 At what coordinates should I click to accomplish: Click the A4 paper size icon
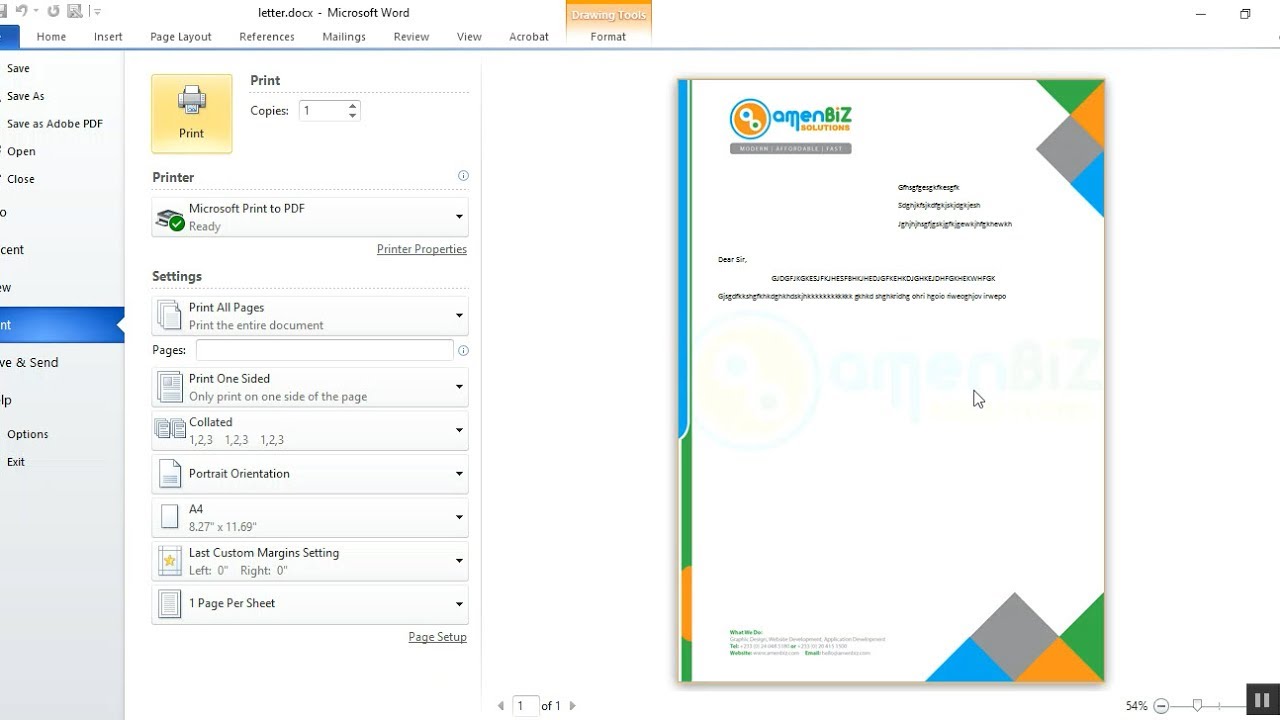tap(168, 516)
